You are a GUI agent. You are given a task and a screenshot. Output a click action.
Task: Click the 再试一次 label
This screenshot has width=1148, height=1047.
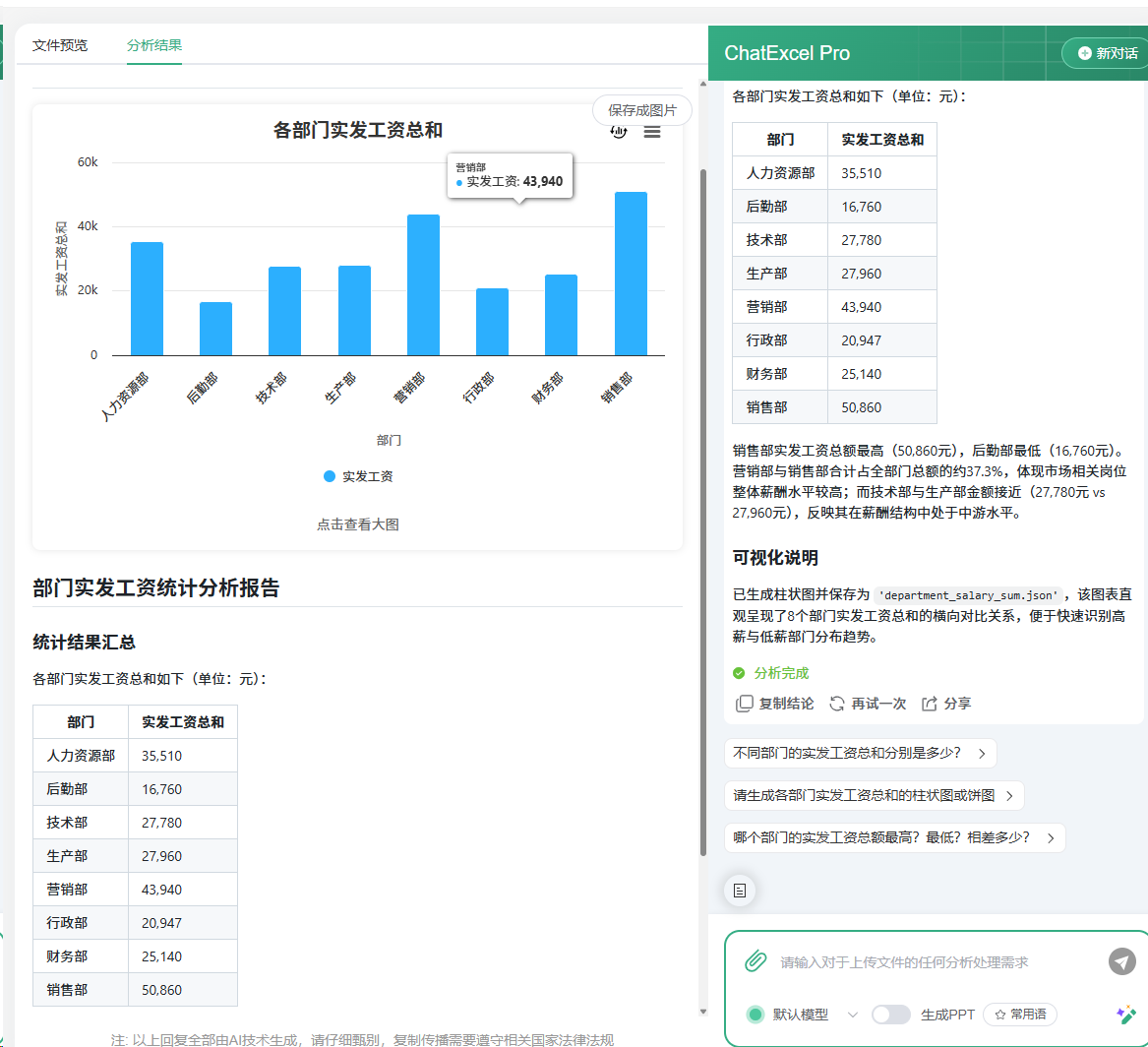pyautogui.click(x=878, y=704)
